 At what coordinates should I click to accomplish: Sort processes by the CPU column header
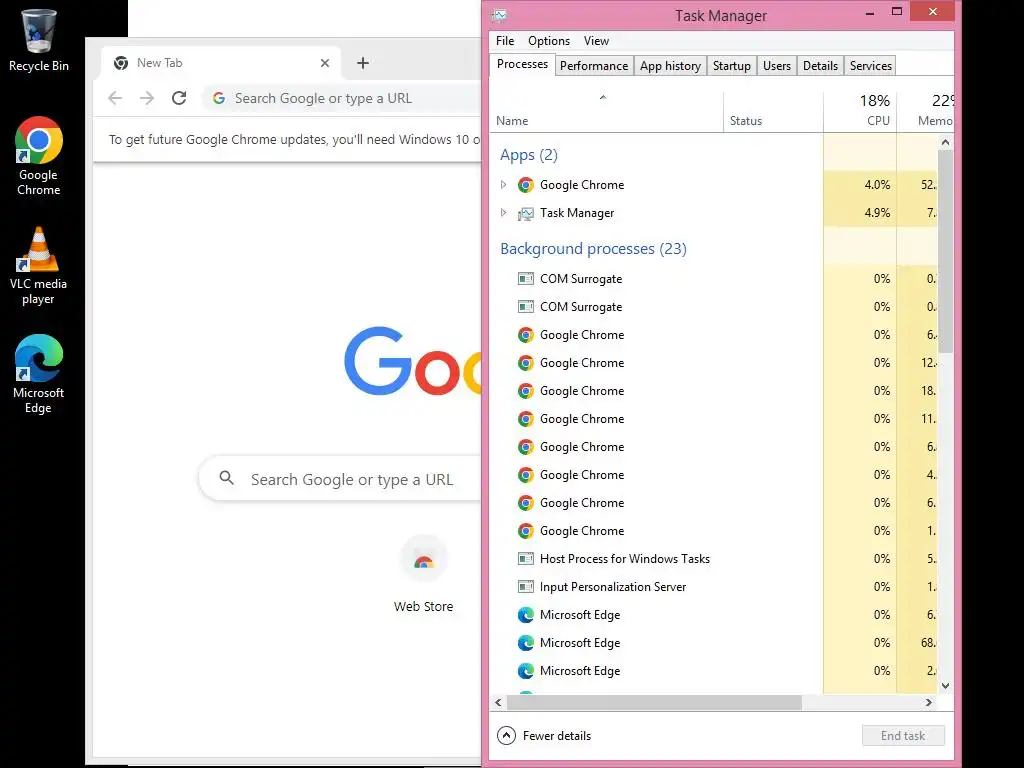(860, 111)
